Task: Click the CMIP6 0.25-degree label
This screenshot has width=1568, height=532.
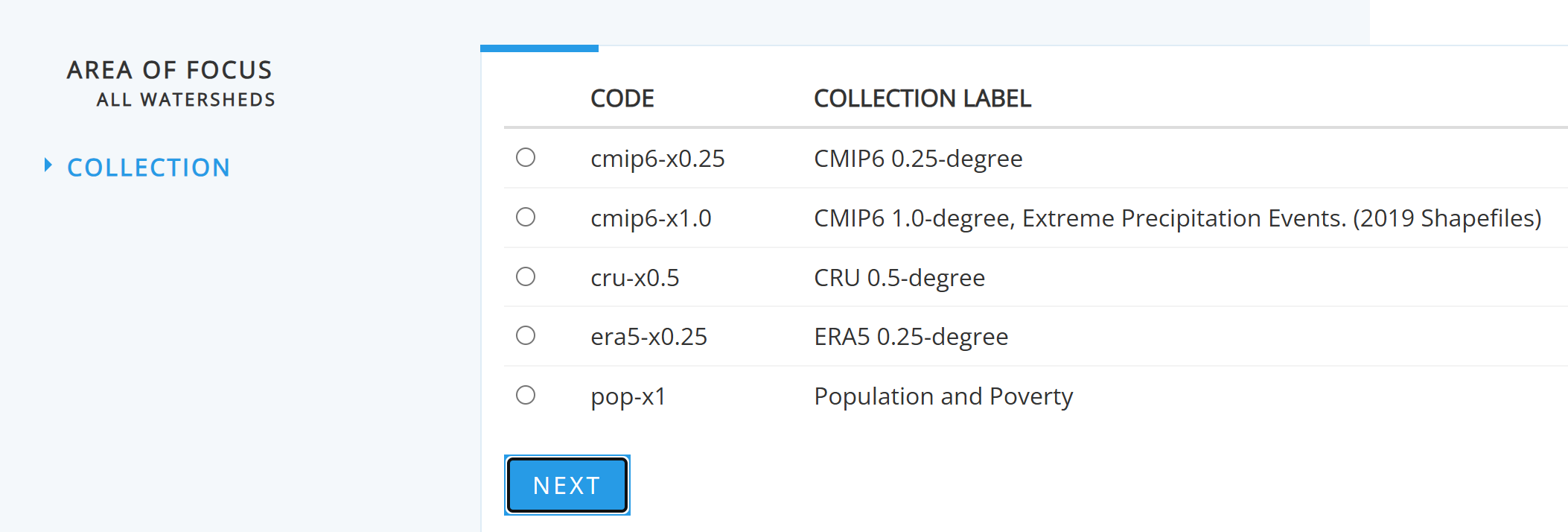Action: pos(917,159)
